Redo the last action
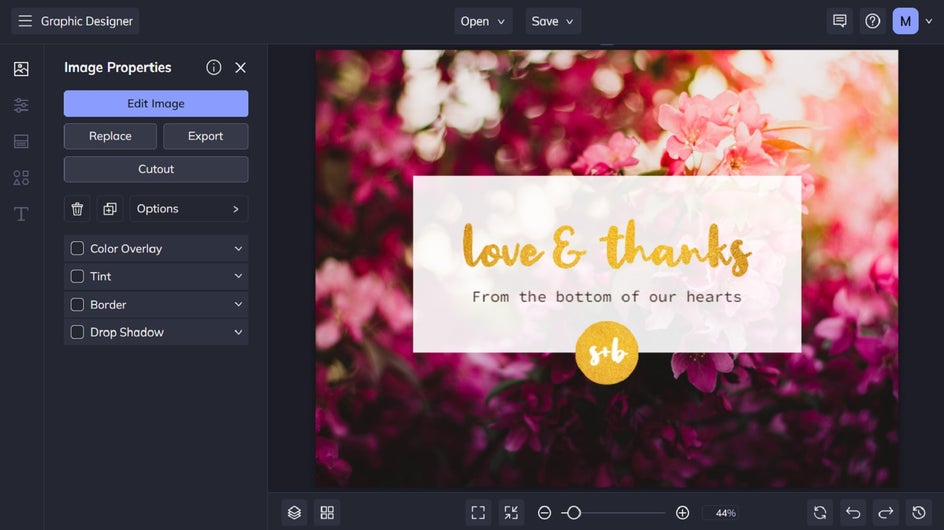This screenshot has width=944, height=530. 885,513
